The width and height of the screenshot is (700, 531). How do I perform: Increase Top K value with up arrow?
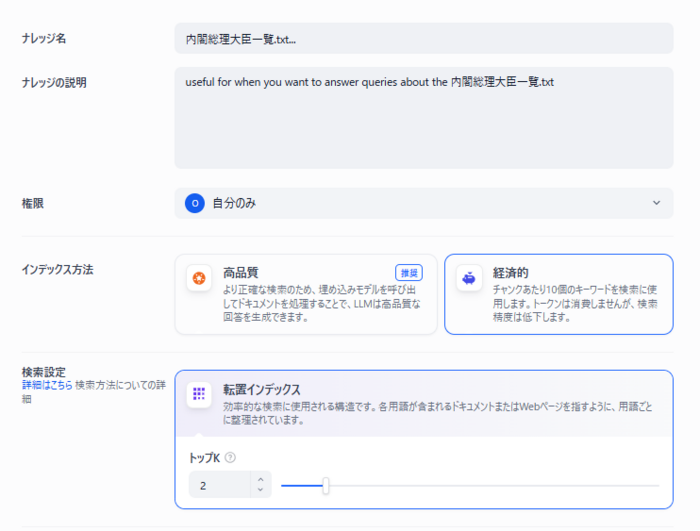point(261,480)
